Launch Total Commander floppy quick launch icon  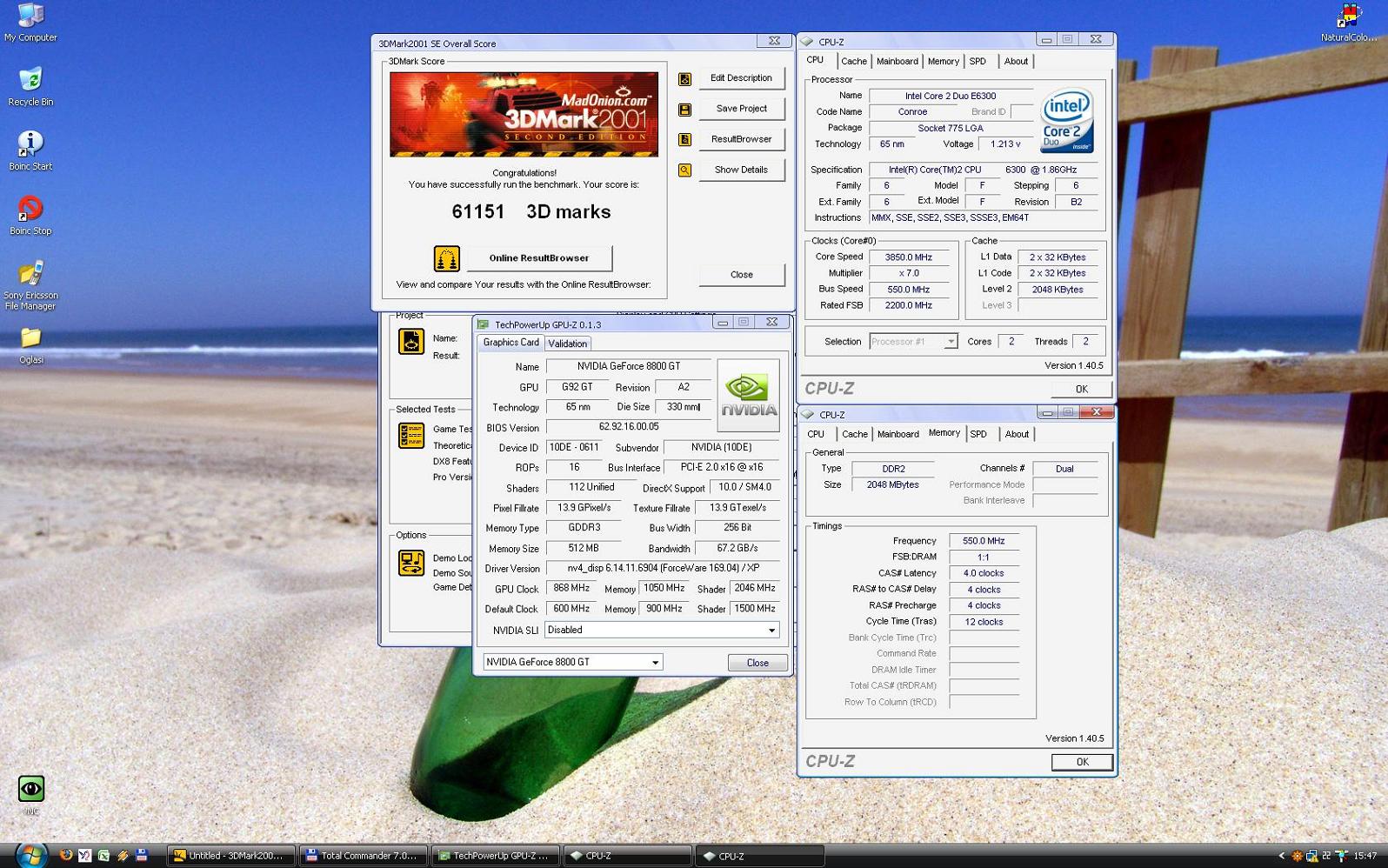pos(142,856)
